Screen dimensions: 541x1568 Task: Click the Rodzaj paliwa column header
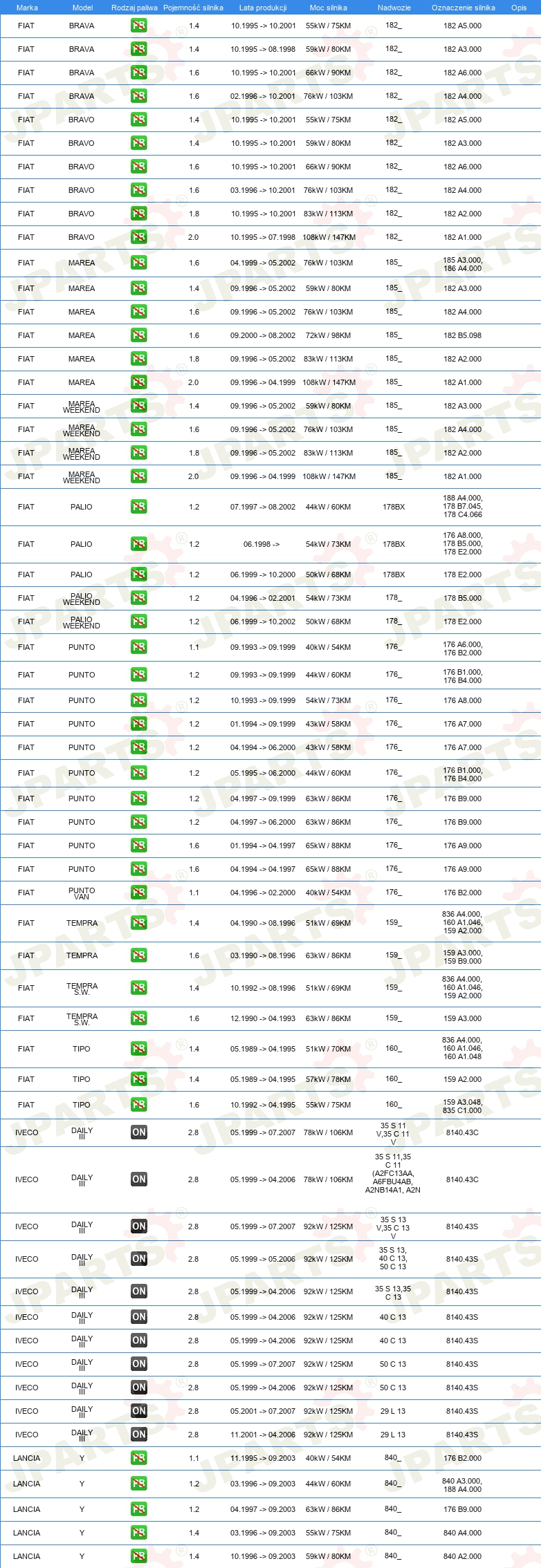134,8
